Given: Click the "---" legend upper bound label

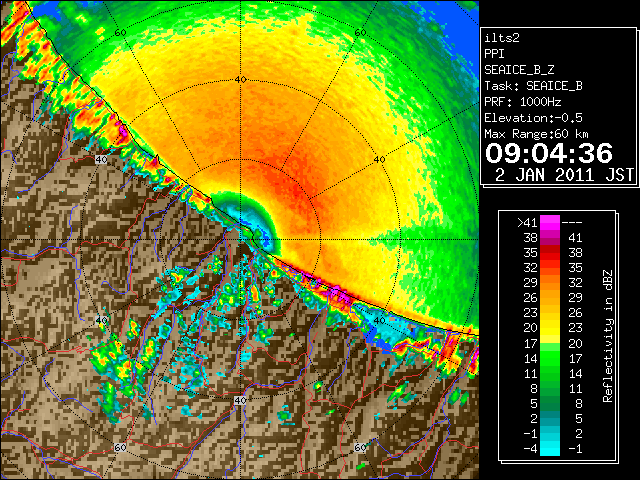Looking at the screenshot, I should (572, 222).
